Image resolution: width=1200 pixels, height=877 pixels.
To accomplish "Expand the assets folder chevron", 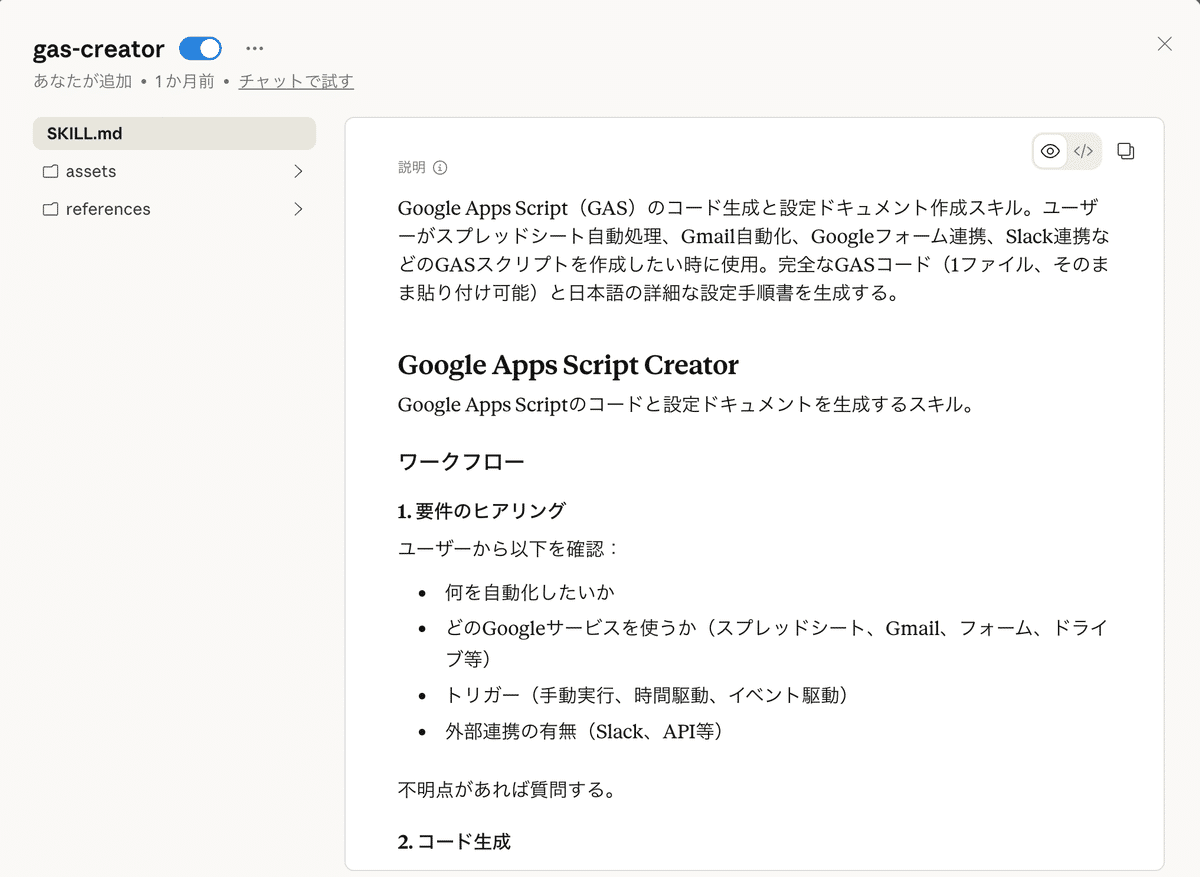I will (298, 172).
